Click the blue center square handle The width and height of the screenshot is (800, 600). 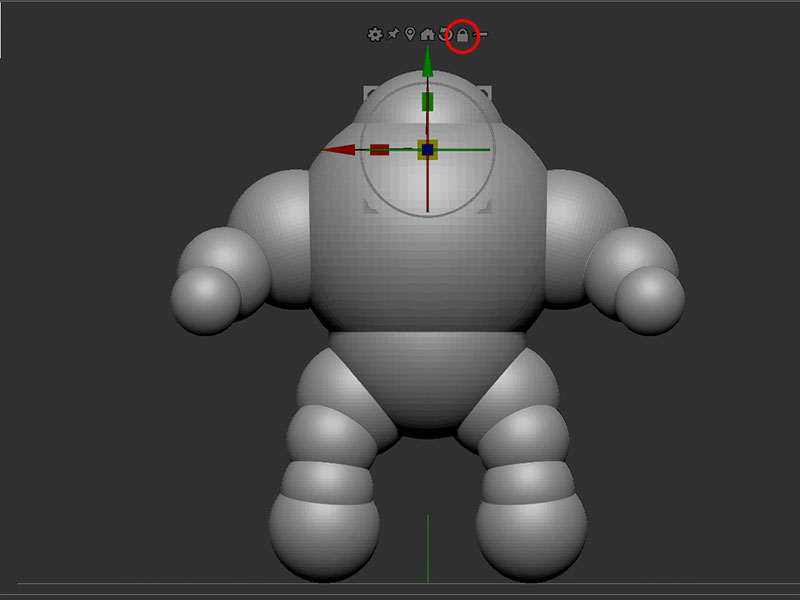click(x=428, y=149)
